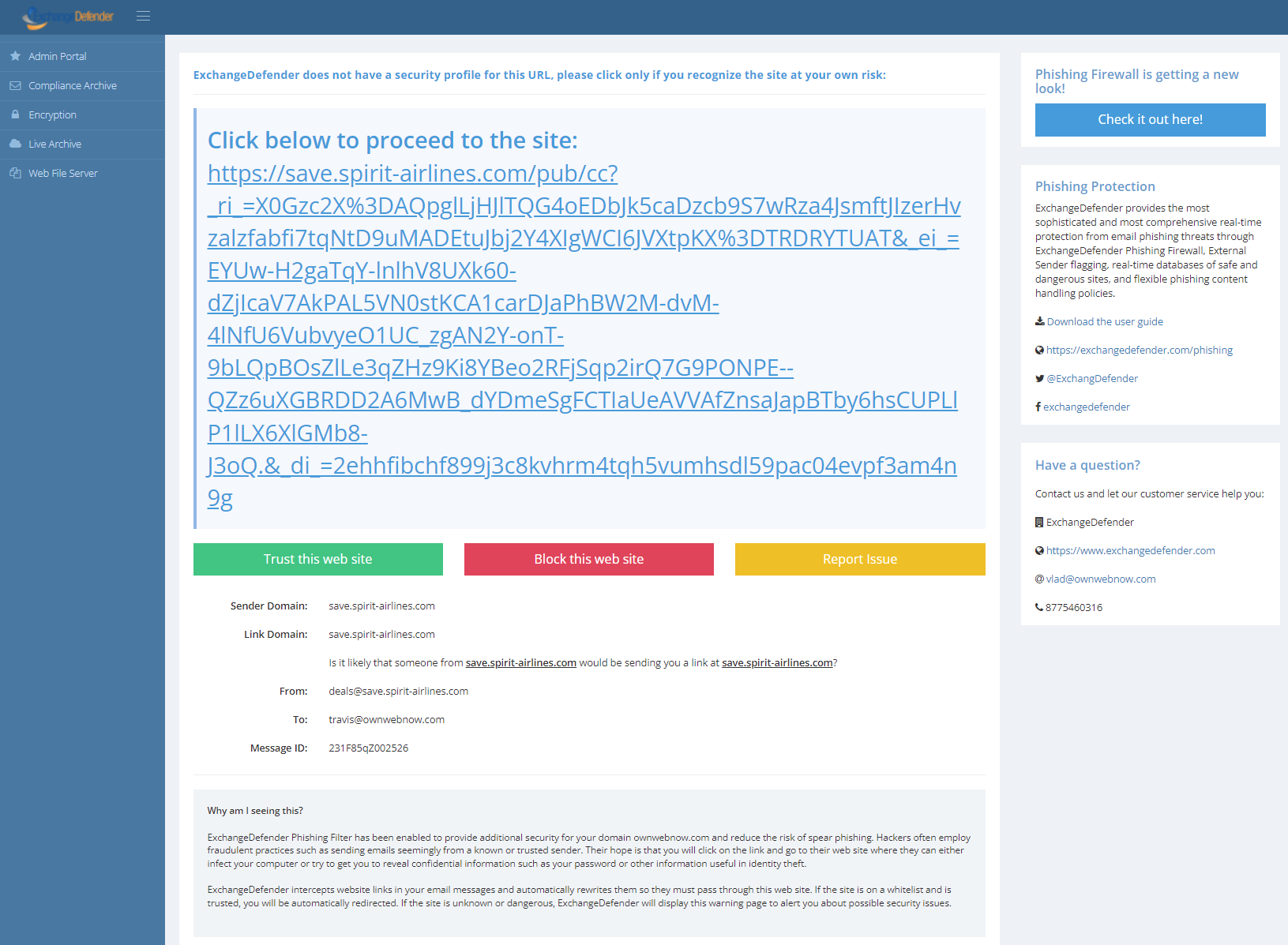Click the Web File Server icon
This screenshot has height=945, width=1288.
click(15, 173)
